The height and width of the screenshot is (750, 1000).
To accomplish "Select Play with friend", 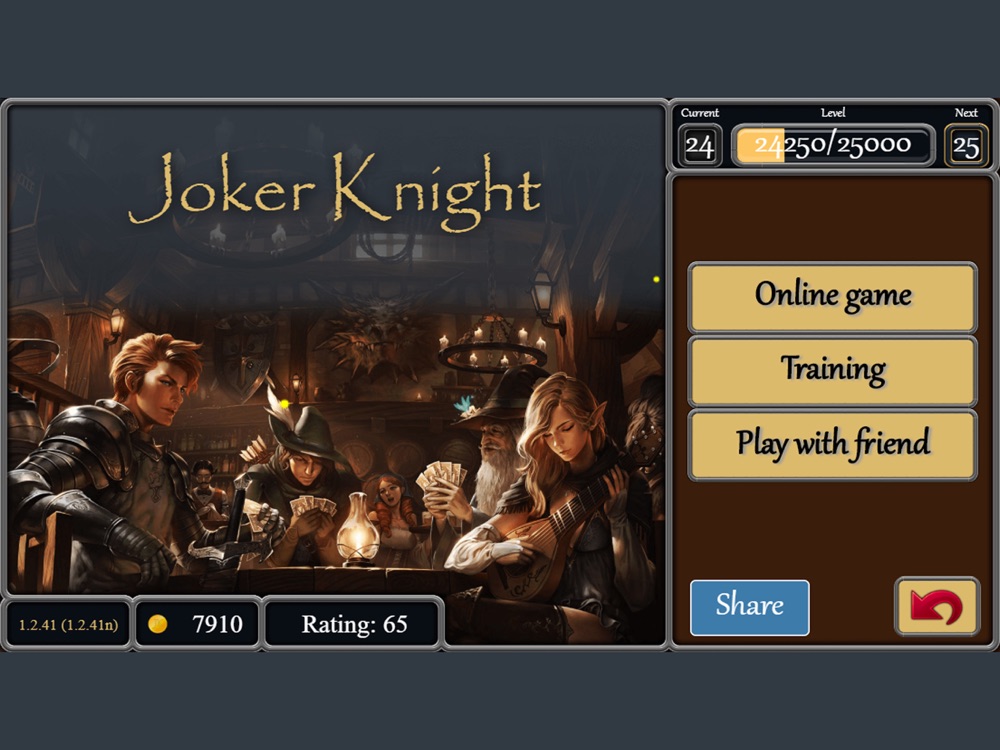I will pos(832,445).
